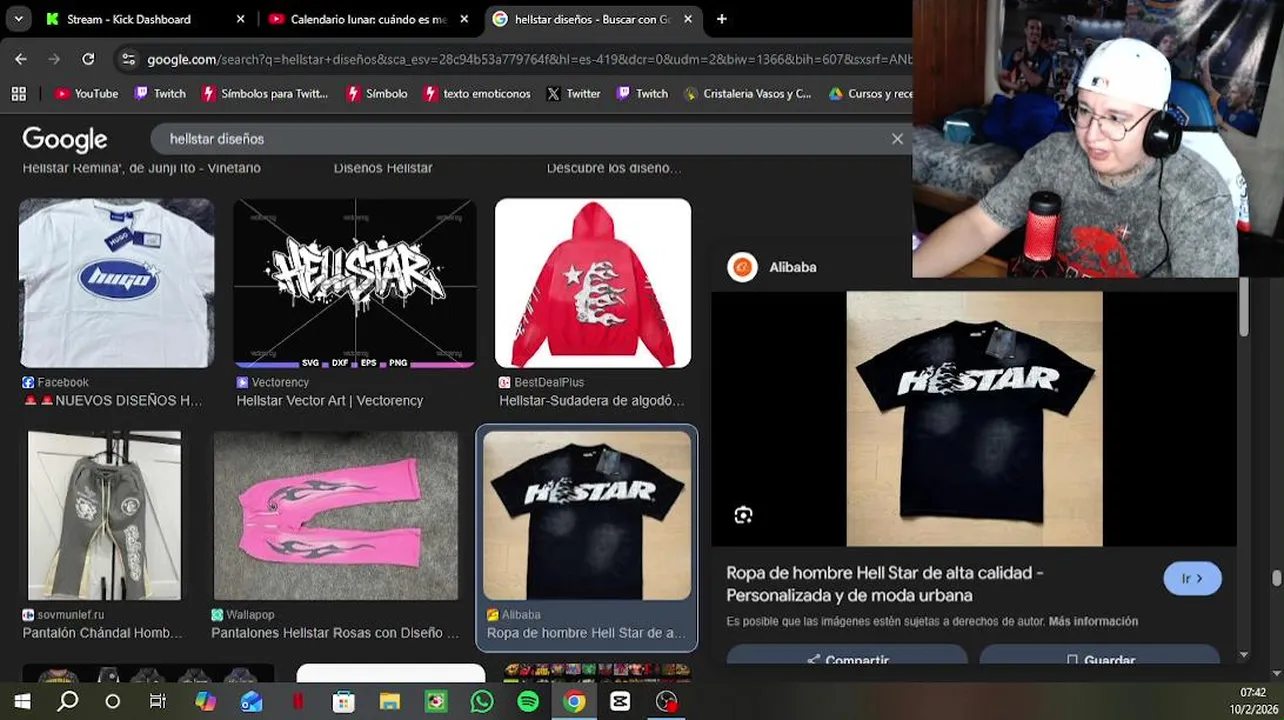Open 'Hellstar-Sudadera de algodó...' caption
This screenshot has width=1284, height=720.
pos(592,400)
